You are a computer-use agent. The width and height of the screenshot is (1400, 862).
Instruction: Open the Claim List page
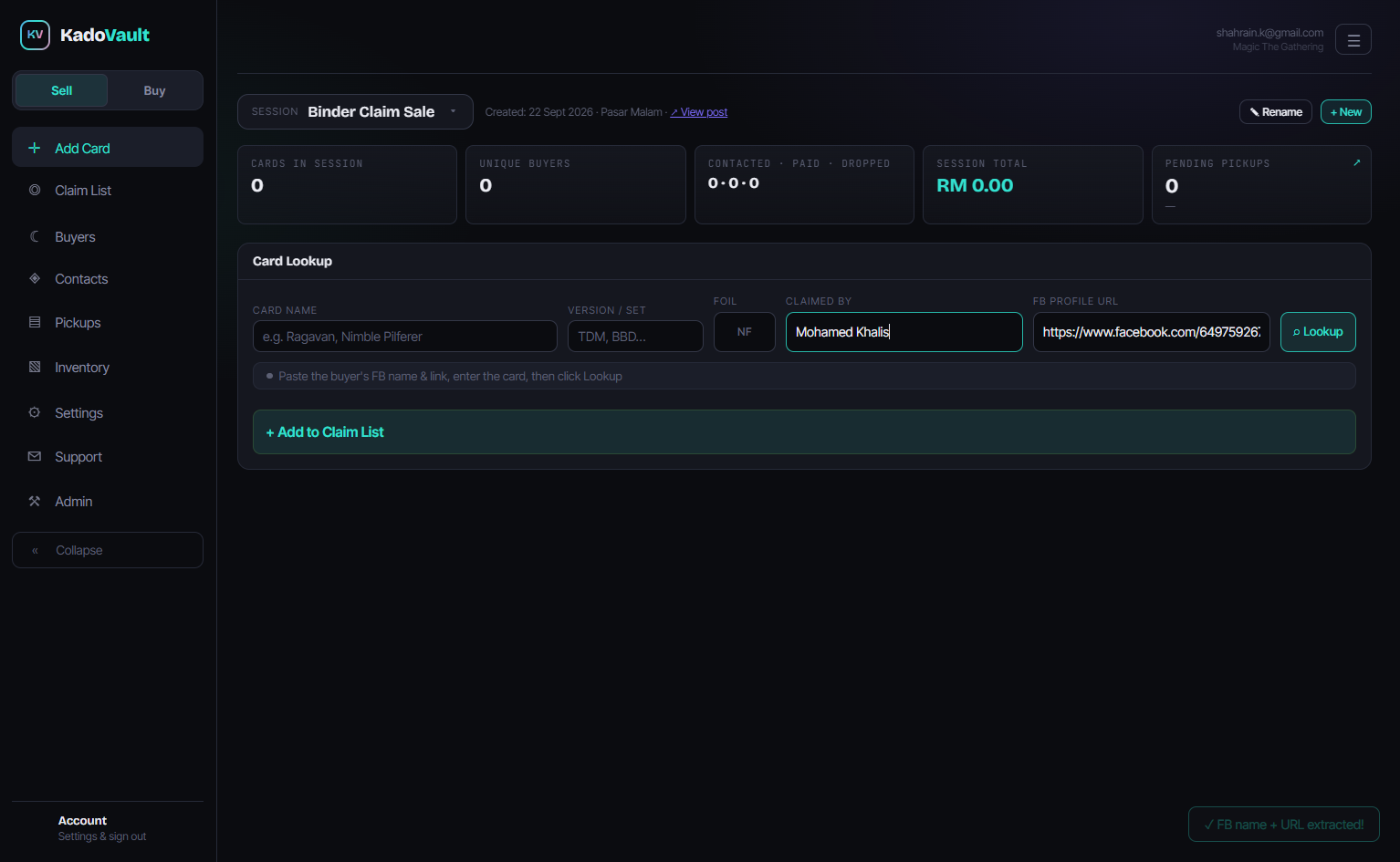click(108, 191)
